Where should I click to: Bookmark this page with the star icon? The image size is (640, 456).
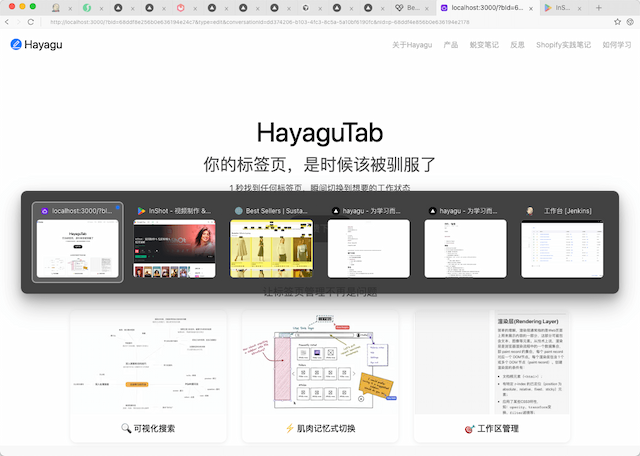pyautogui.click(x=617, y=22)
